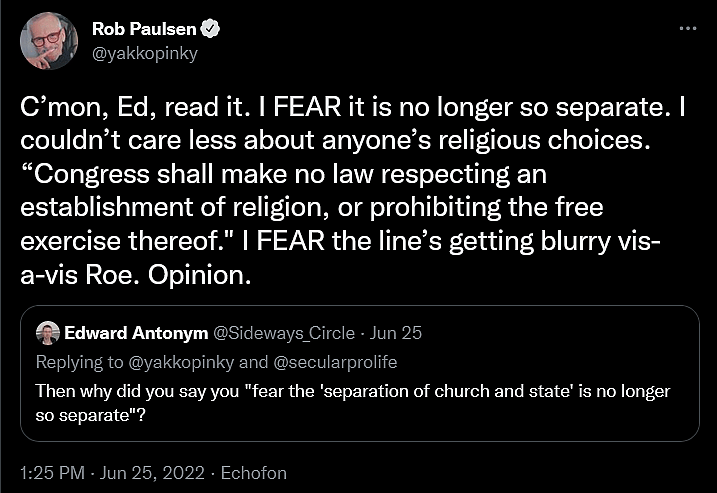Open the three-dot more options menu

(x=687, y=29)
